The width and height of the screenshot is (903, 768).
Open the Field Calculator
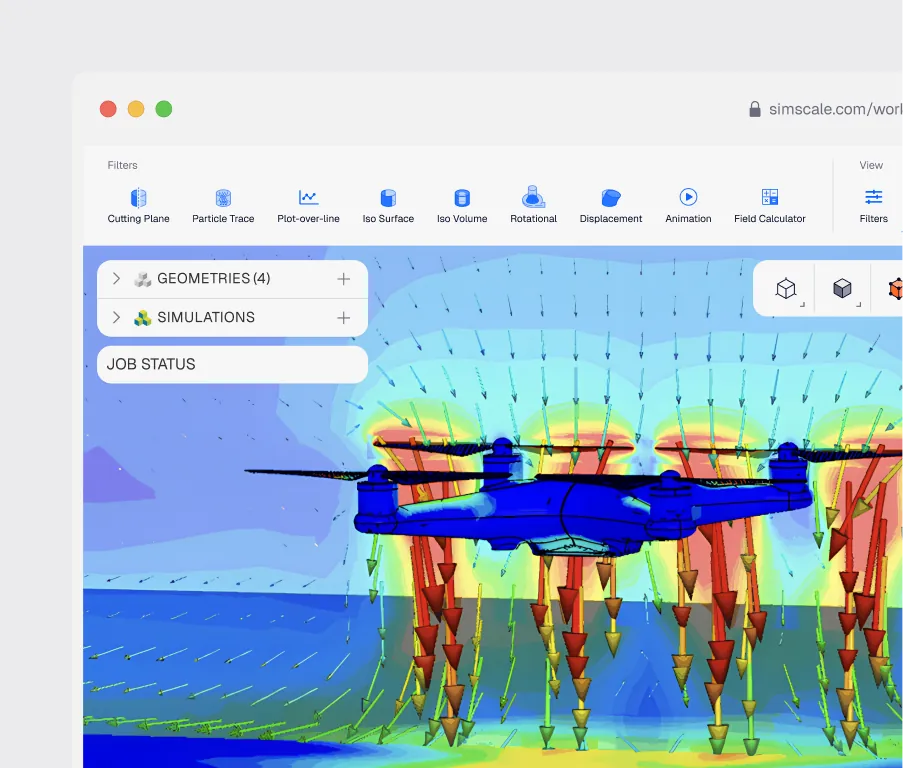click(769, 206)
